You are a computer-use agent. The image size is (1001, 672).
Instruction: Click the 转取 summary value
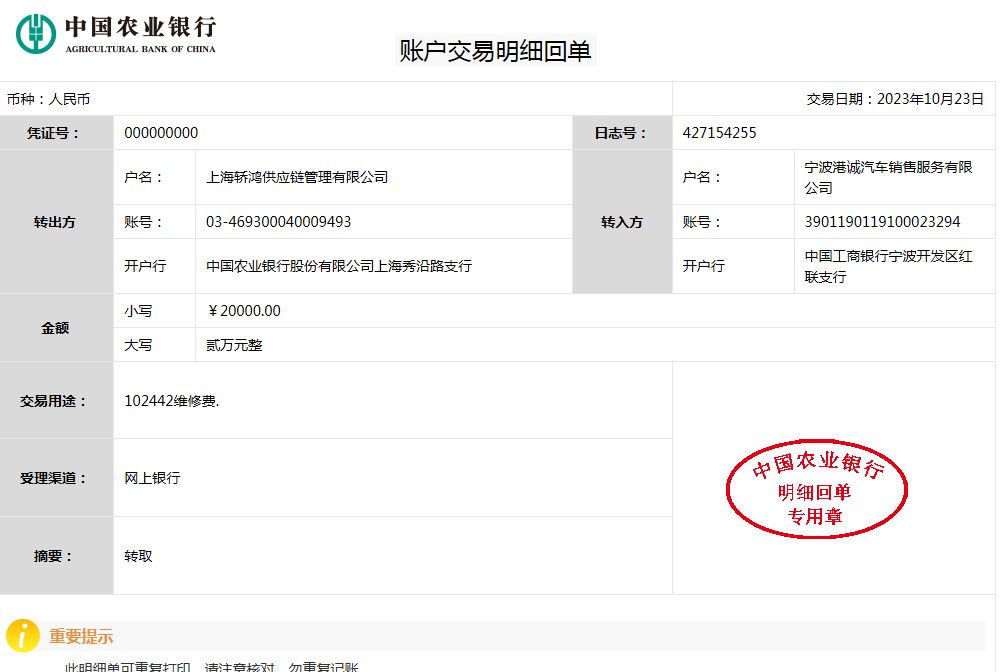click(x=138, y=556)
